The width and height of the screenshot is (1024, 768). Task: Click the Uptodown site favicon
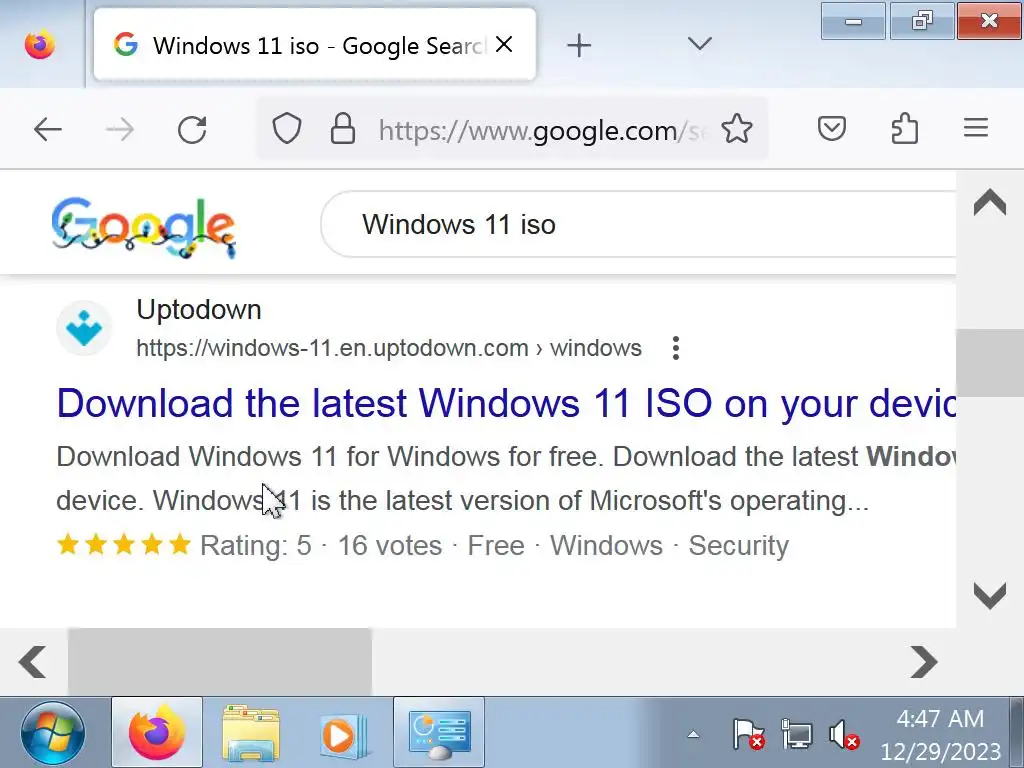[84, 328]
